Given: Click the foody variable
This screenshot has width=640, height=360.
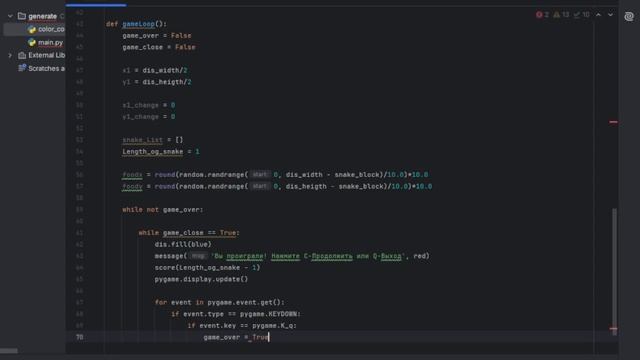Looking at the screenshot, I should pyautogui.click(x=132, y=187).
